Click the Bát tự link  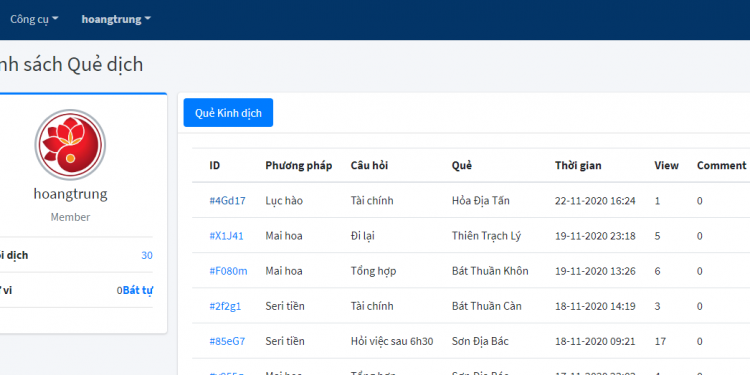tap(138, 290)
